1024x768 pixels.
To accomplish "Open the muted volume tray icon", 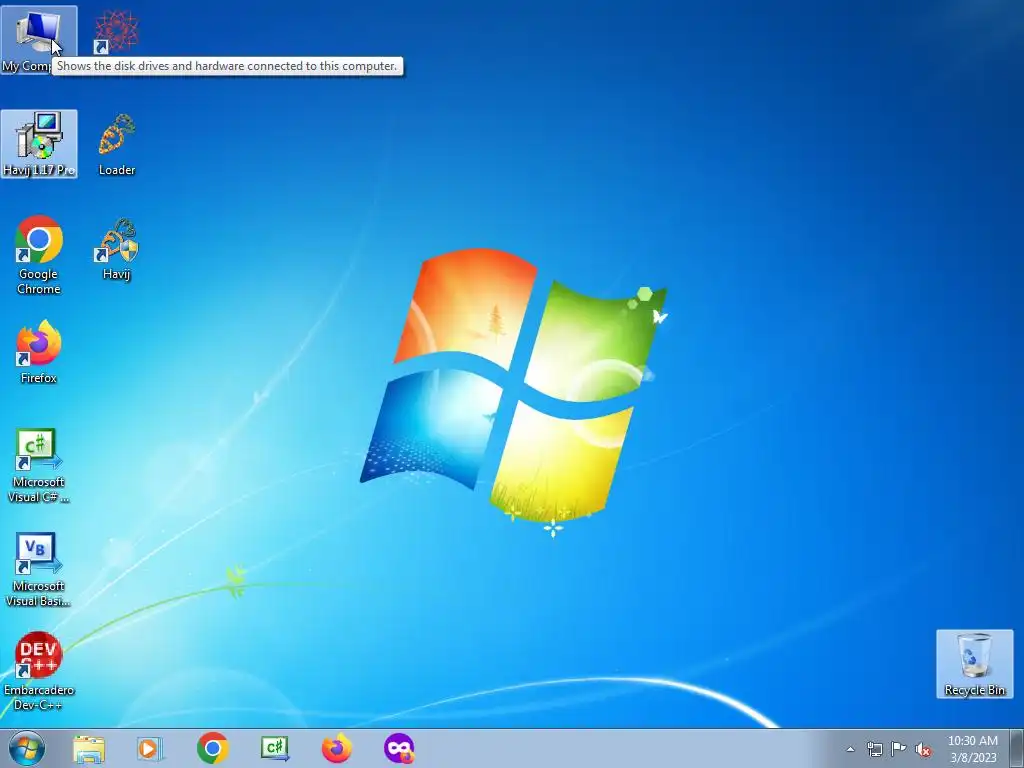I will click(923, 749).
